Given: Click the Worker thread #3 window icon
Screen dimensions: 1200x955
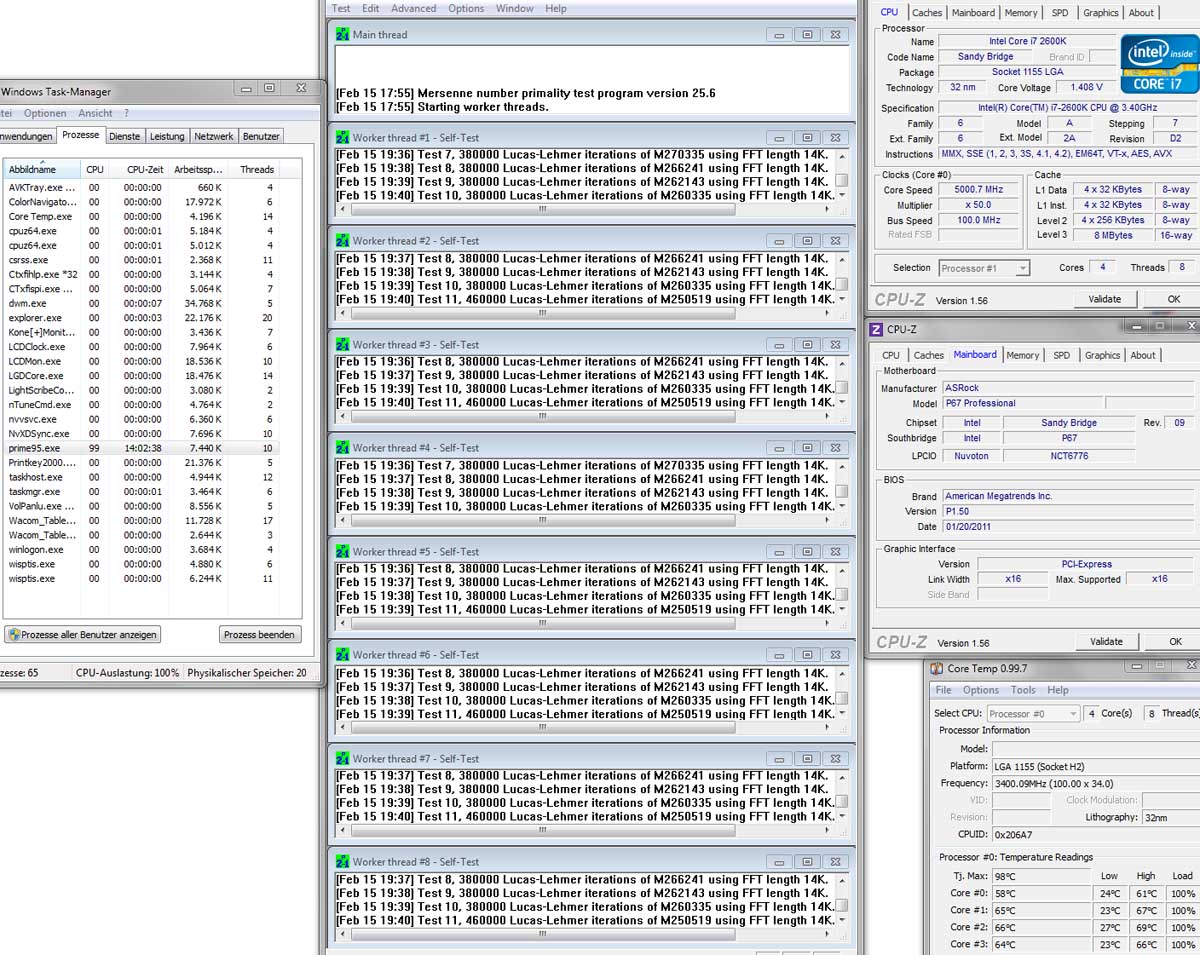Looking at the screenshot, I should tap(343, 344).
